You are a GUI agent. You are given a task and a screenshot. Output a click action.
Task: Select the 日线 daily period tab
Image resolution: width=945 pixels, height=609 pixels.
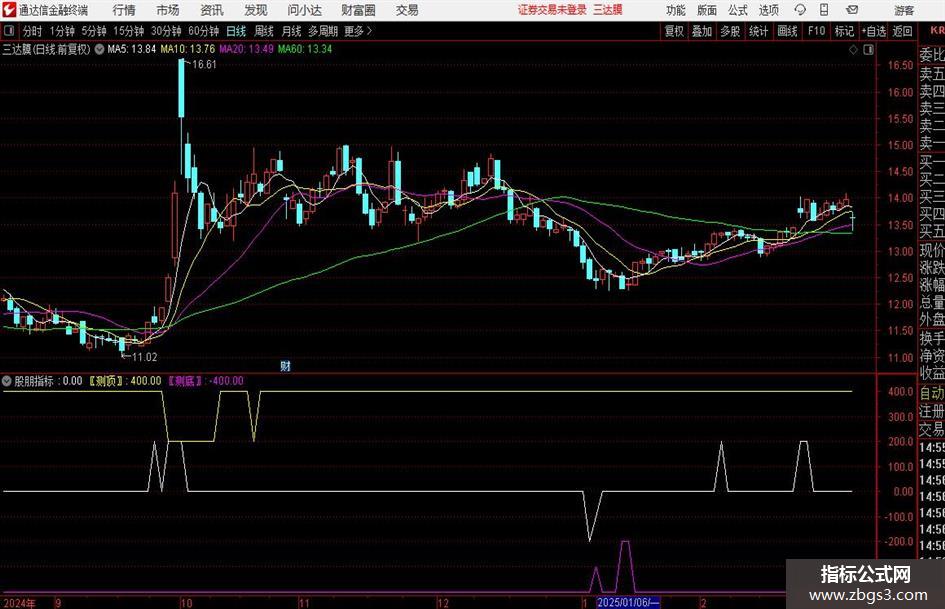[x=236, y=31]
